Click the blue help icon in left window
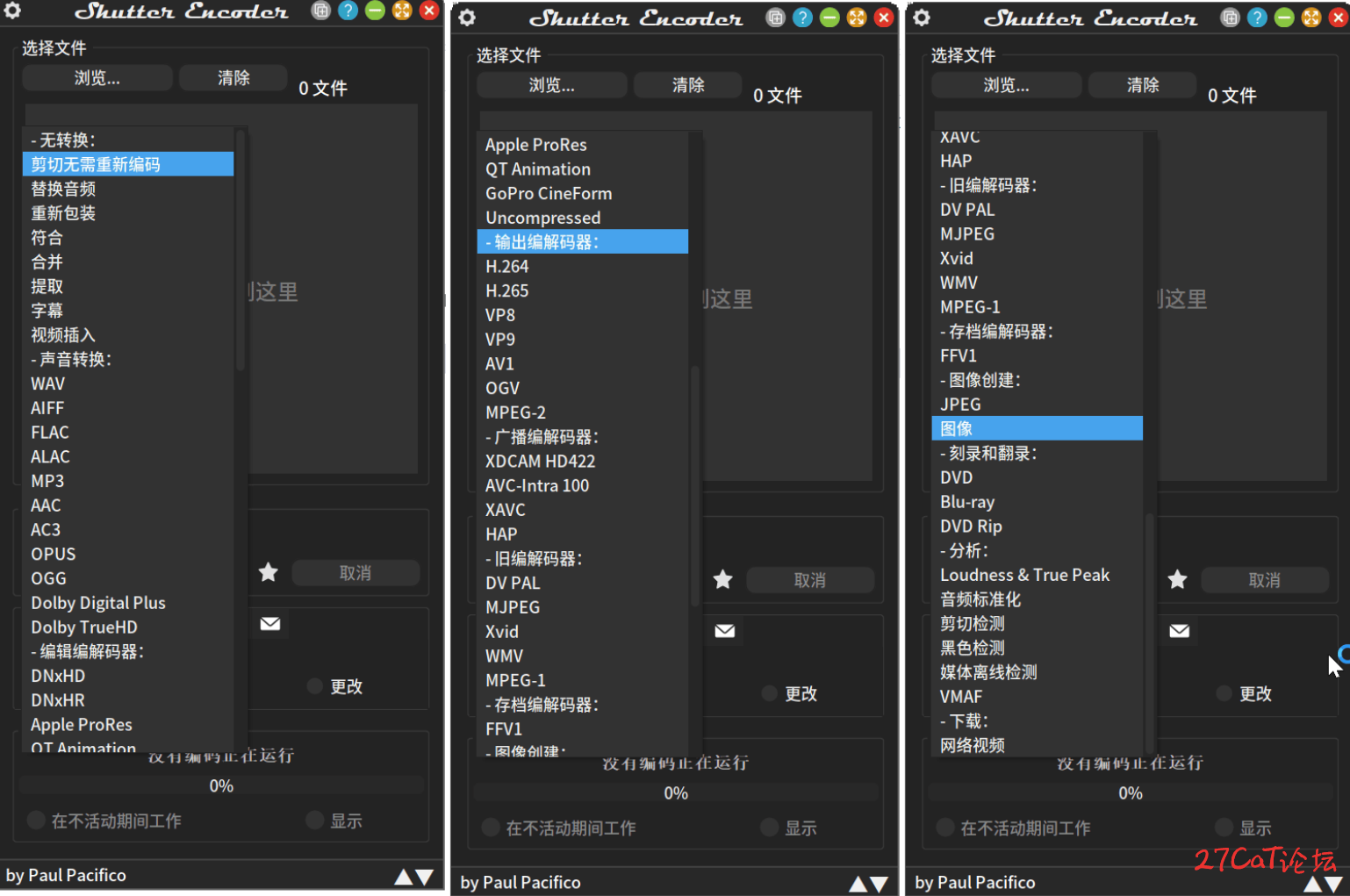 tap(348, 11)
